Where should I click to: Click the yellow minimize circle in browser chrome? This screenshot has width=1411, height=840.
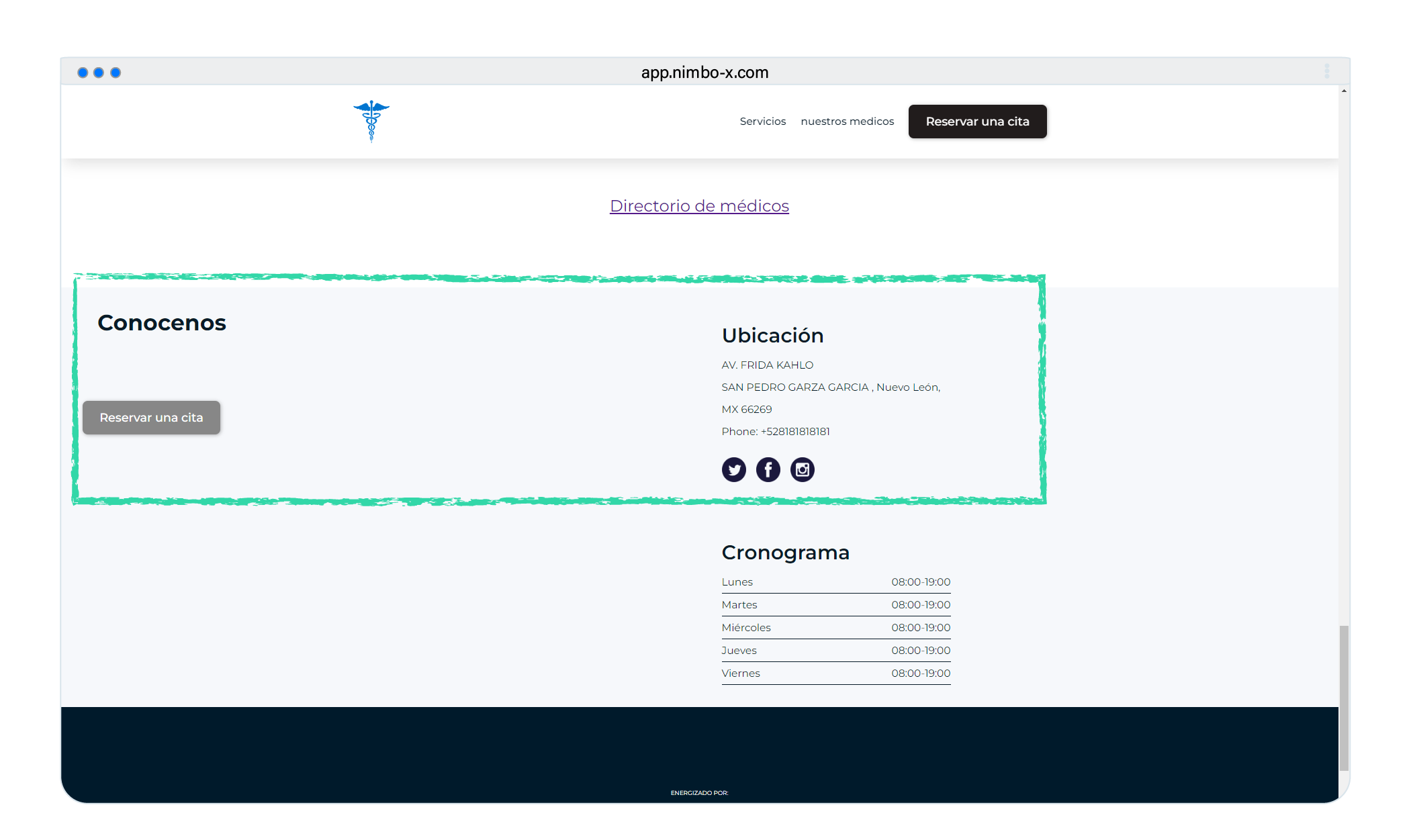100,72
